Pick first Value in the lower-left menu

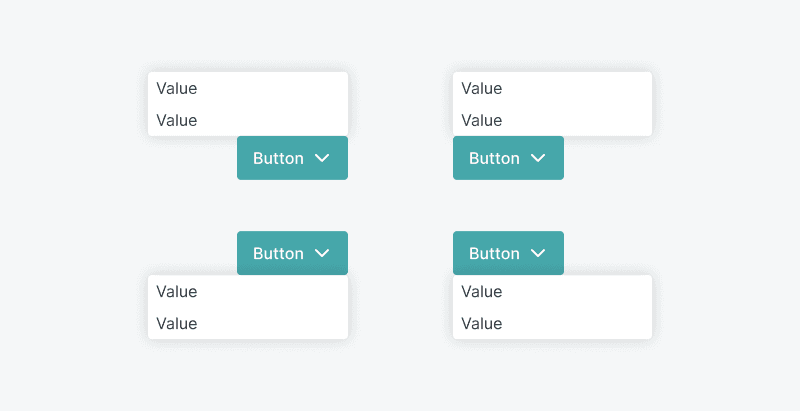click(x=177, y=292)
